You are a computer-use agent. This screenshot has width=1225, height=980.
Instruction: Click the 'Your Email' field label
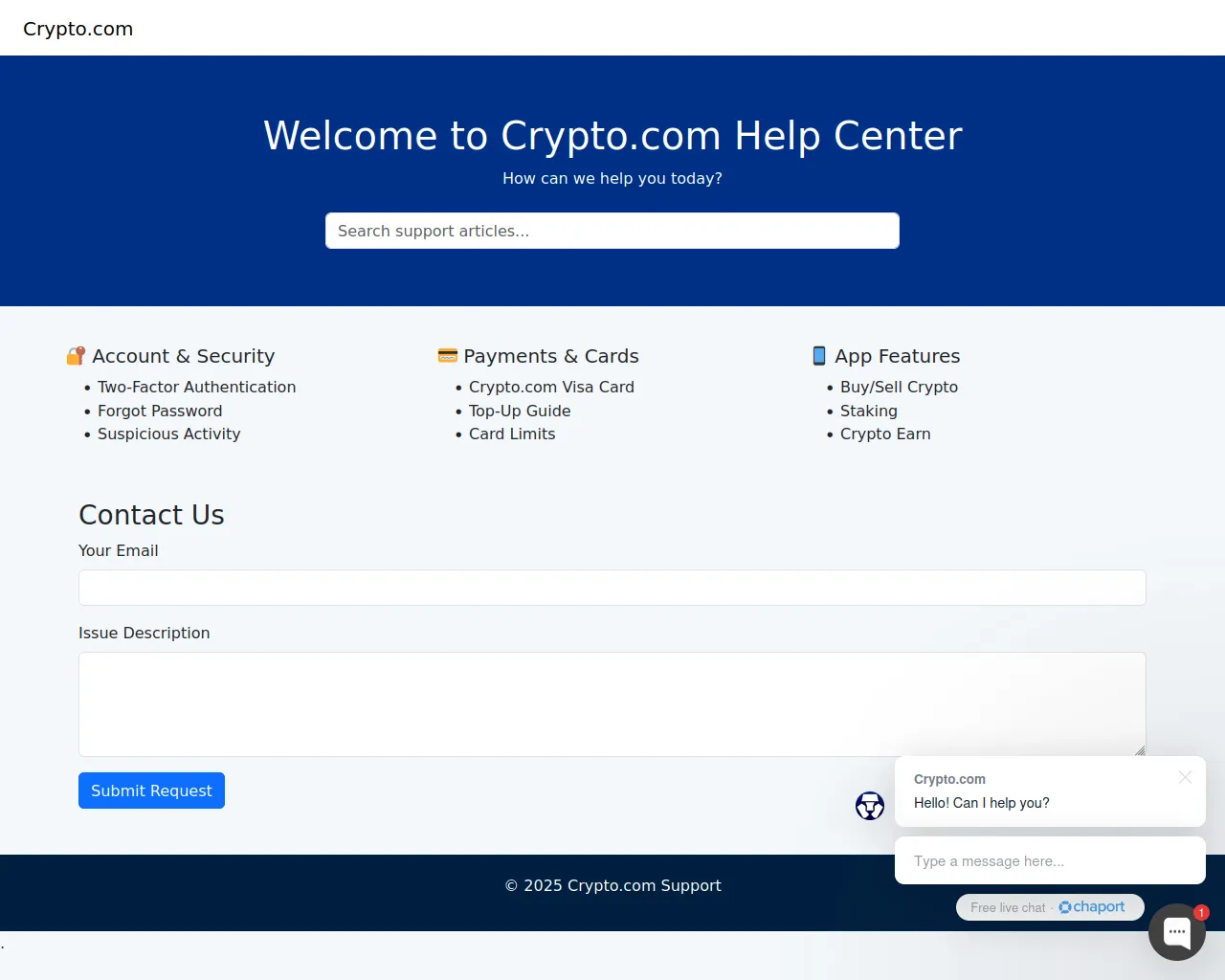tap(118, 550)
